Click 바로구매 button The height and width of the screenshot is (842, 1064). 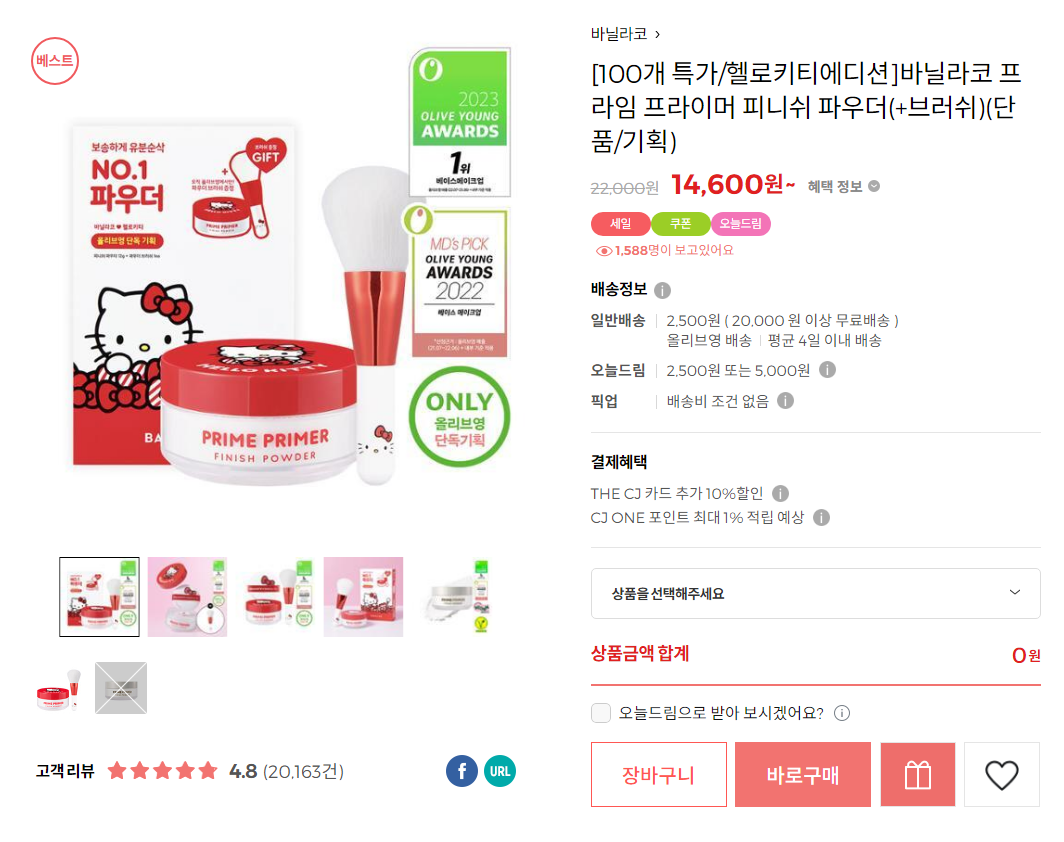[x=803, y=774]
